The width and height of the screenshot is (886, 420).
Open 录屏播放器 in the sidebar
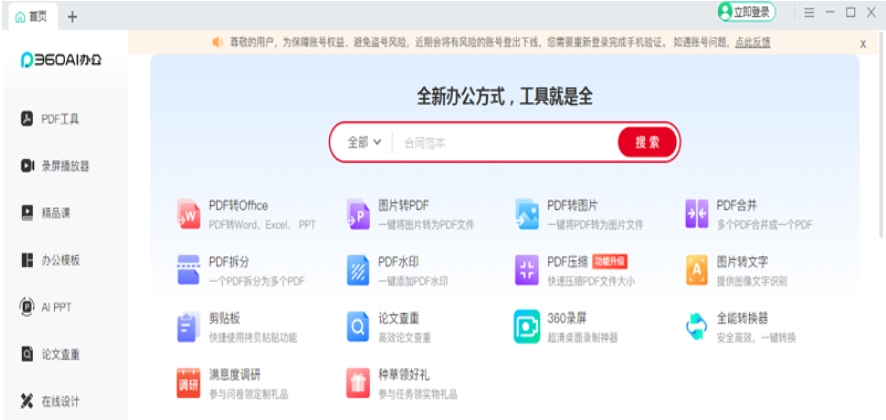click(55, 166)
